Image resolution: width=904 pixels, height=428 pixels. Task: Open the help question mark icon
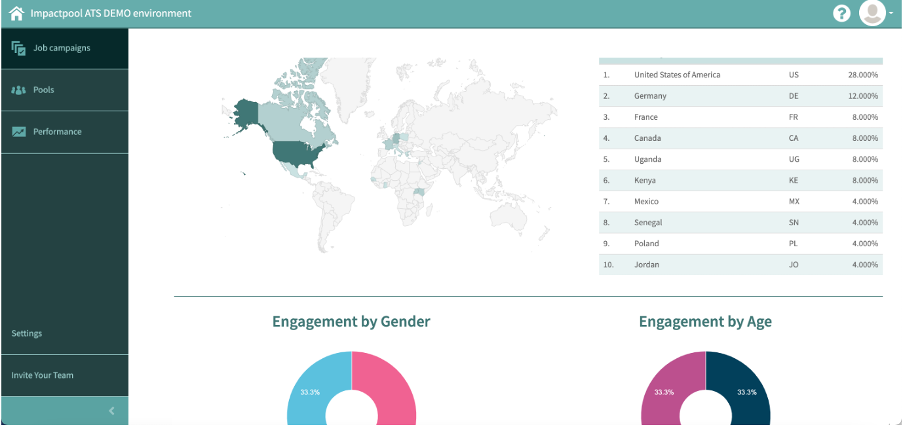click(x=842, y=13)
